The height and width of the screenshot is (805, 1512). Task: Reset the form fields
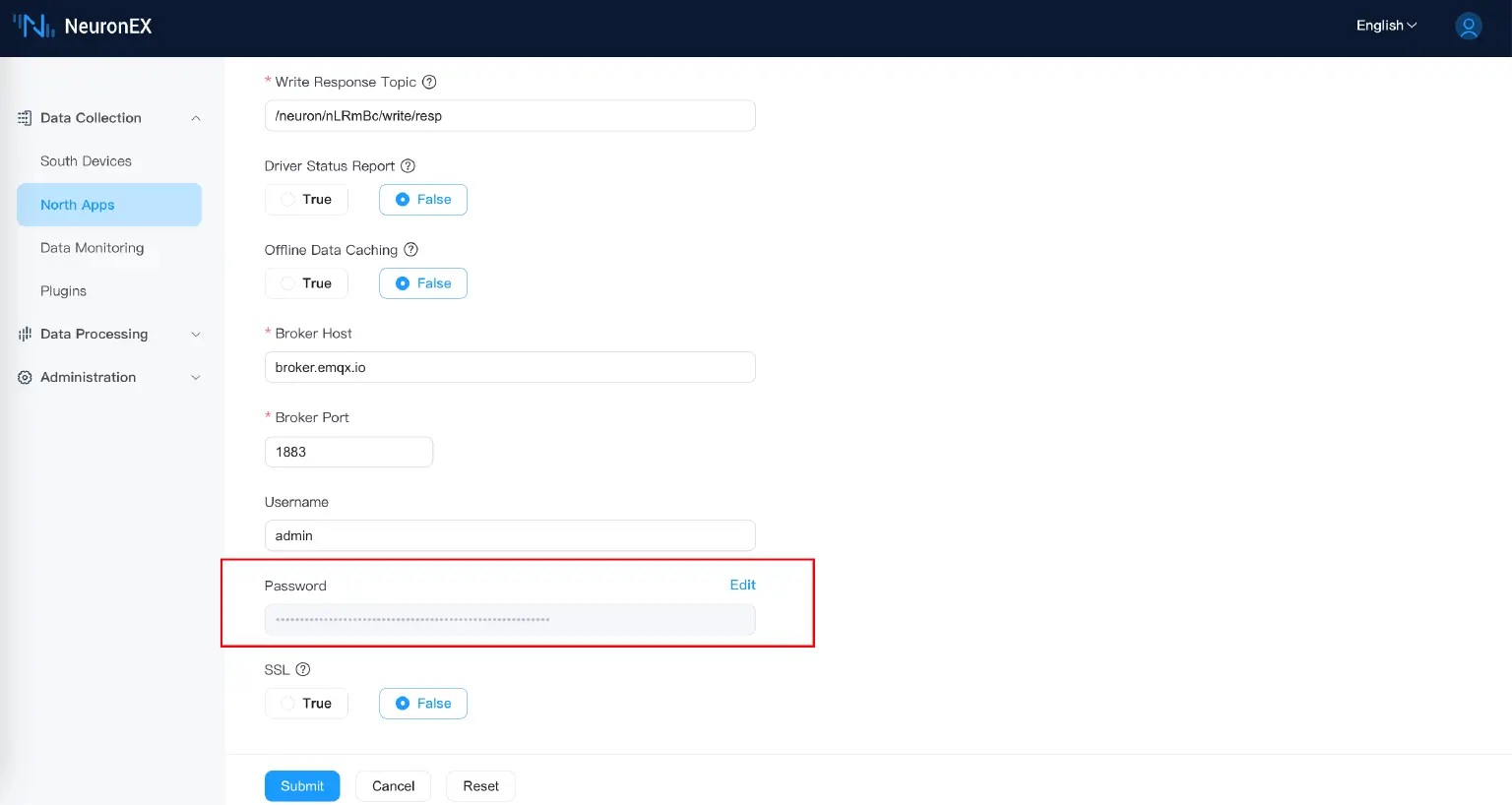coord(480,785)
